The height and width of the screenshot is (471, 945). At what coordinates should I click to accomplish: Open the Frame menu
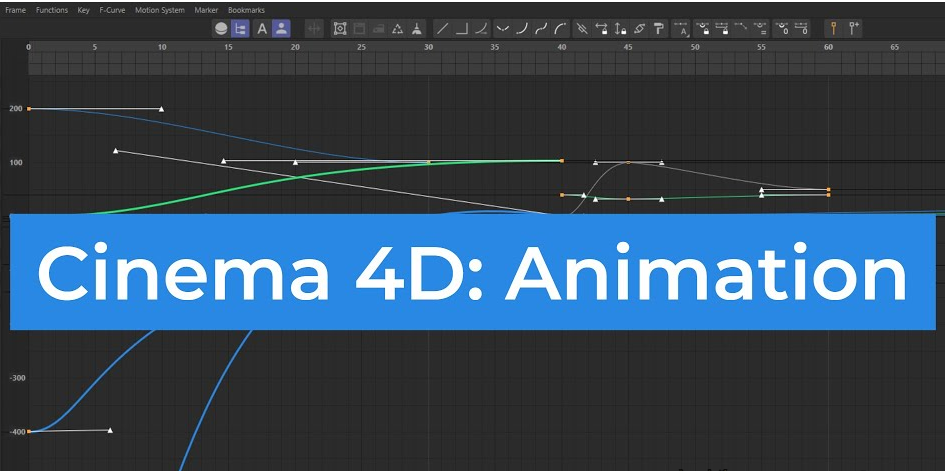coord(16,10)
